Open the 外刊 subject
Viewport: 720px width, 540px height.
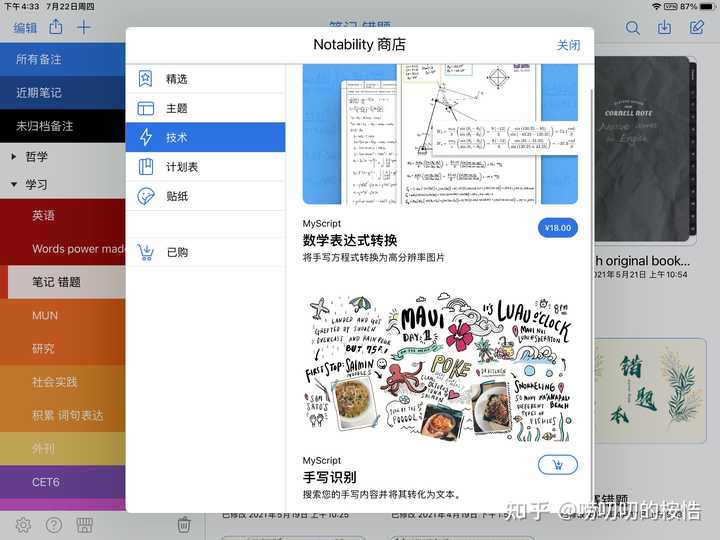[x=62, y=449]
